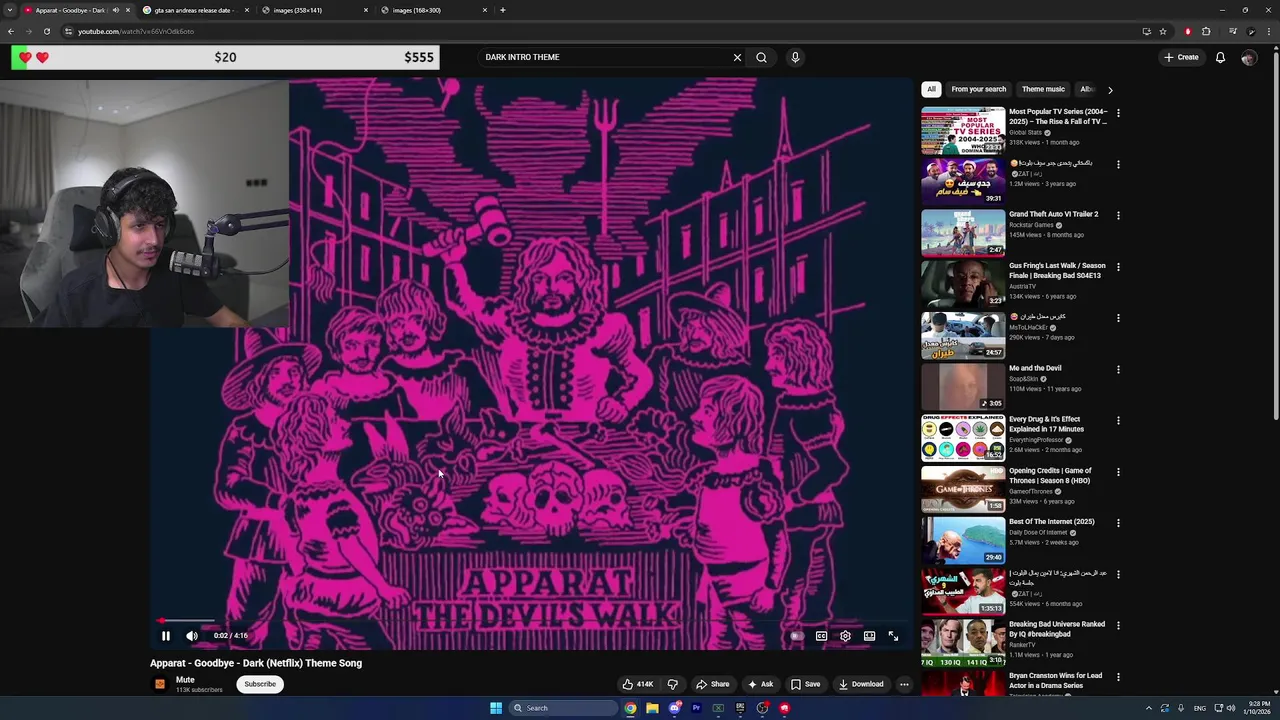
Task: Open Premiere Pro from the taskbar
Action: click(696, 708)
